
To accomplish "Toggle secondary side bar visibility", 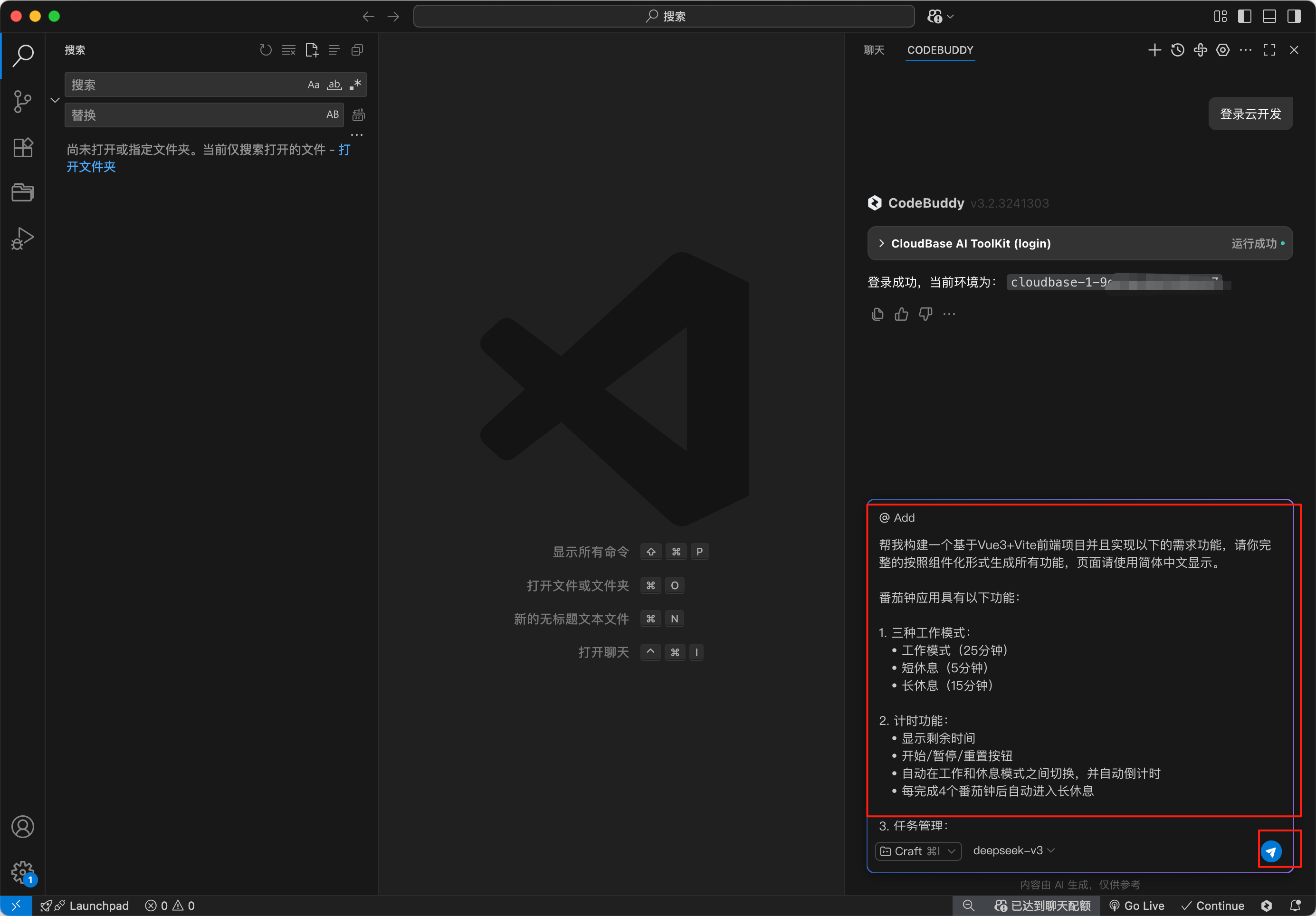I will coord(1294,17).
